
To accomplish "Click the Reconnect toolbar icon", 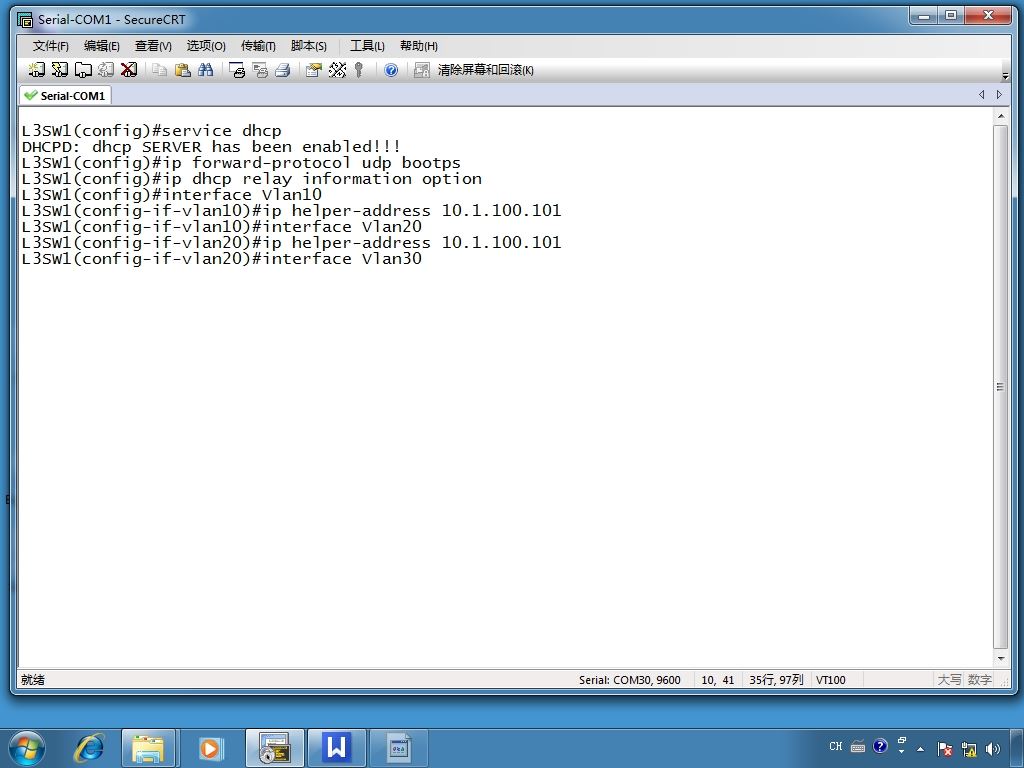I will point(106,70).
